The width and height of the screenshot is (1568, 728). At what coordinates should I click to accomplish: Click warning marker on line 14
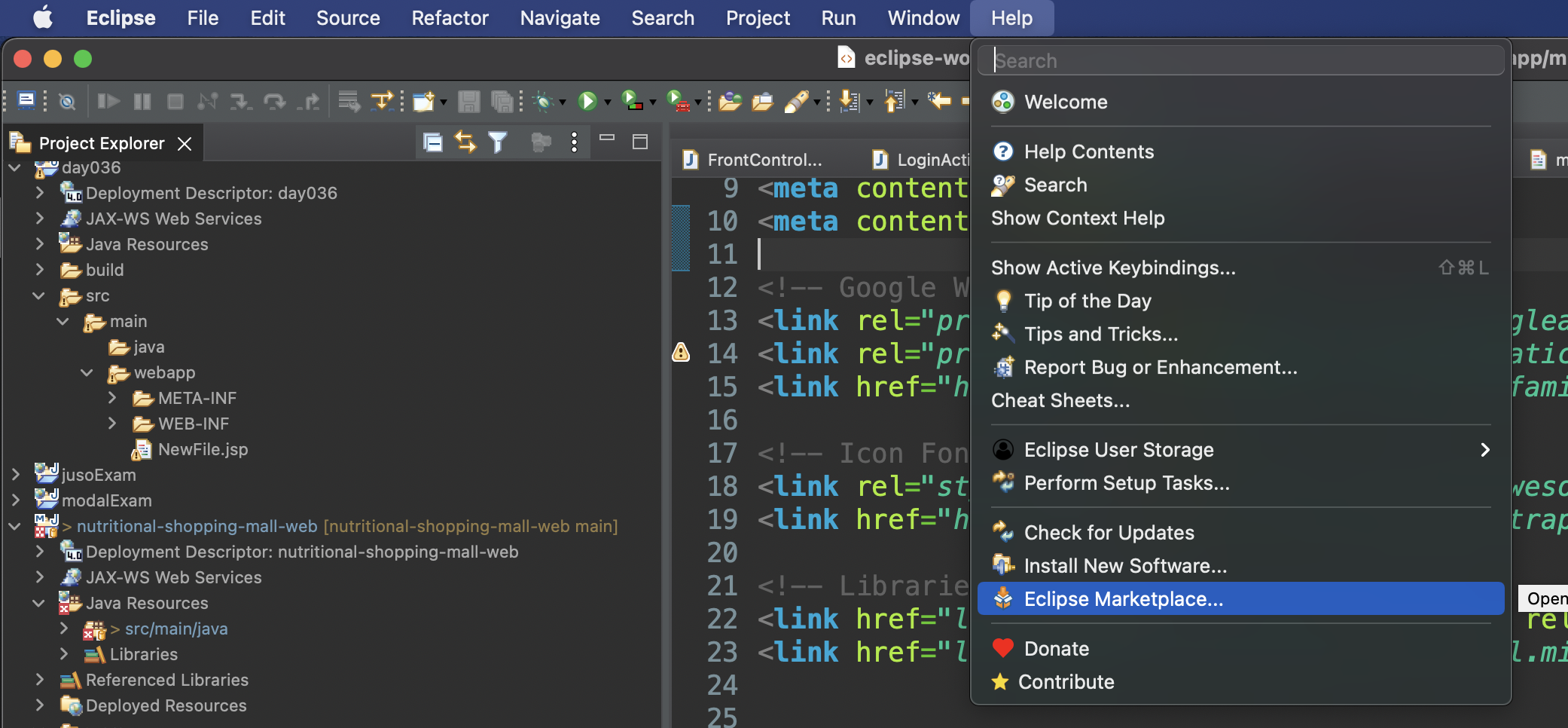coord(681,352)
